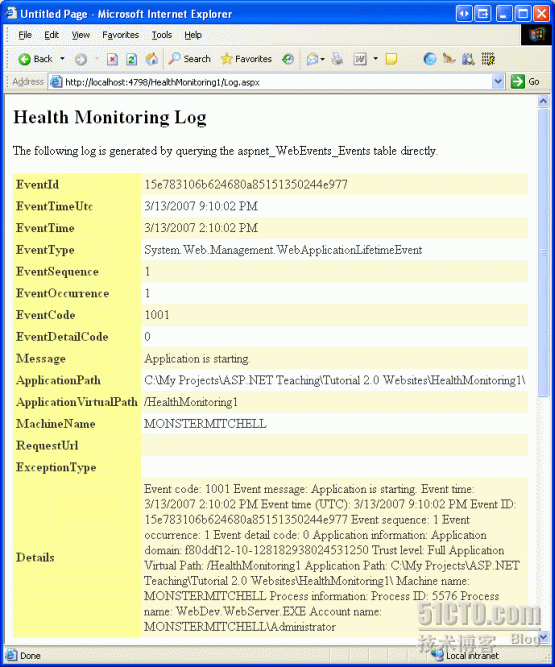This screenshot has width=555, height=667.
Task: Click the scrollbar up arrow
Action: (x=543, y=101)
